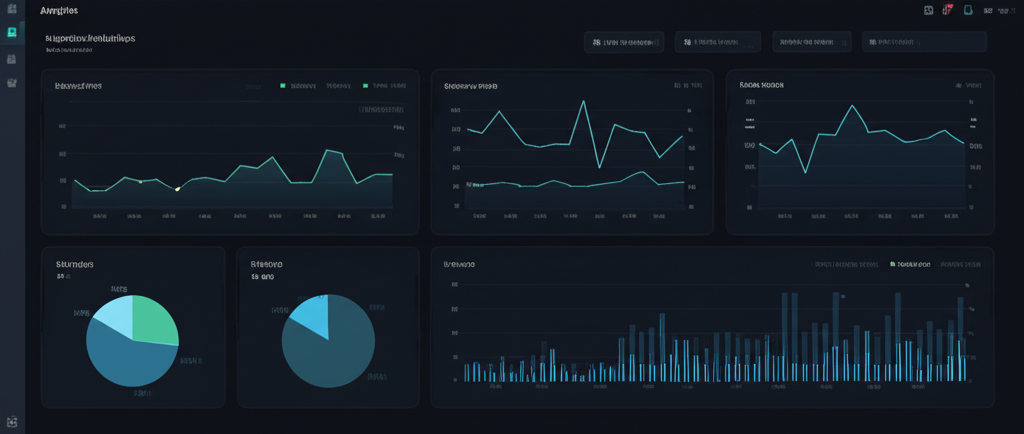The image size is (1024, 434).
Task: Click the topmost icon in the left sidebar
Action: coord(12,9)
